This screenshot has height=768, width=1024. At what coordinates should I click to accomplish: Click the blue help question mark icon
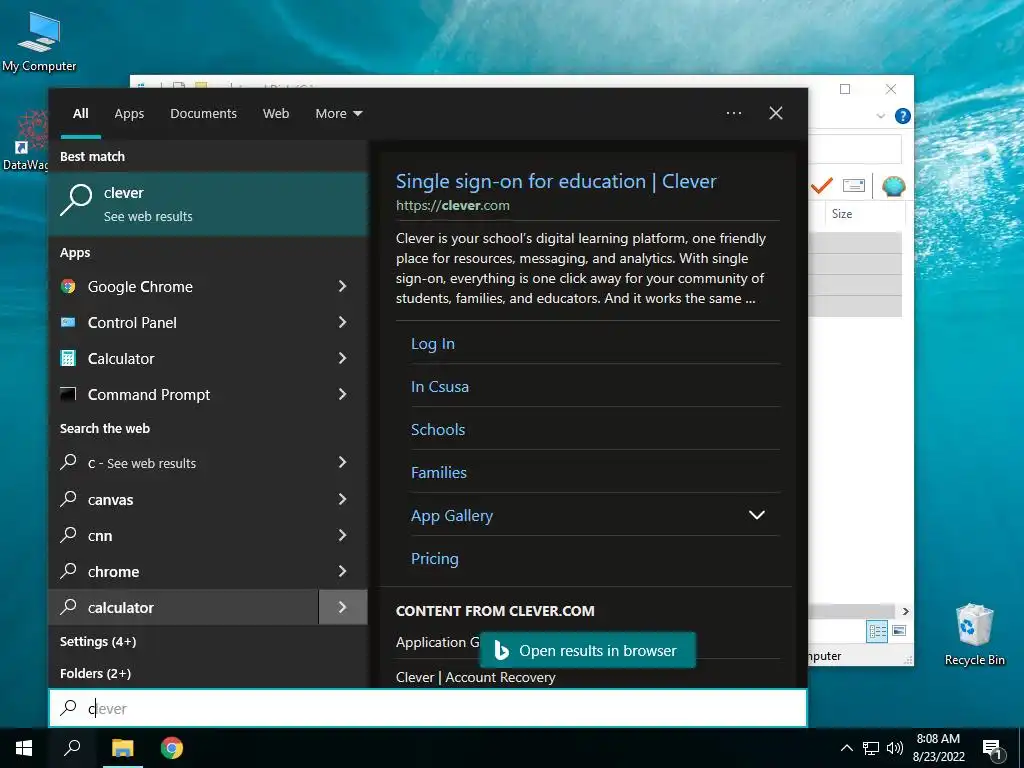(903, 116)
